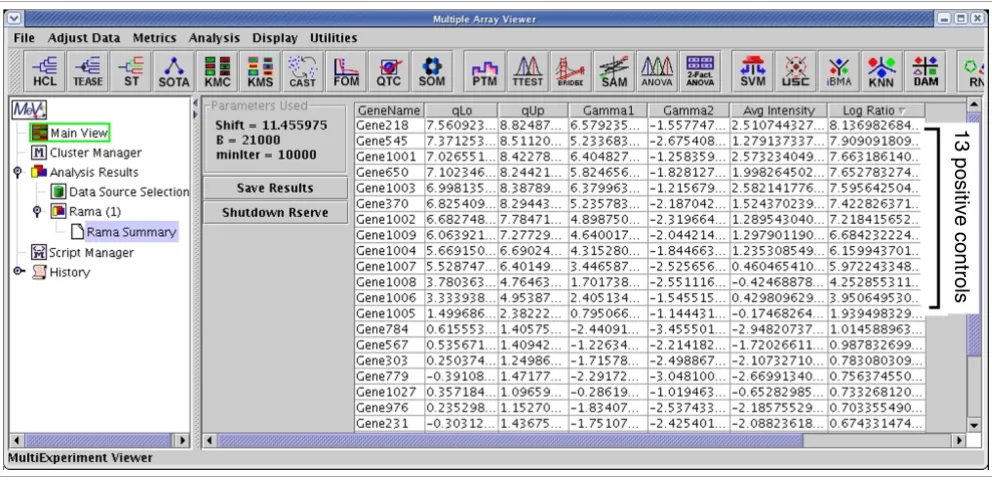Sort table by Log Ratio column header
This screenshot has height=480, width=992.
876,111
